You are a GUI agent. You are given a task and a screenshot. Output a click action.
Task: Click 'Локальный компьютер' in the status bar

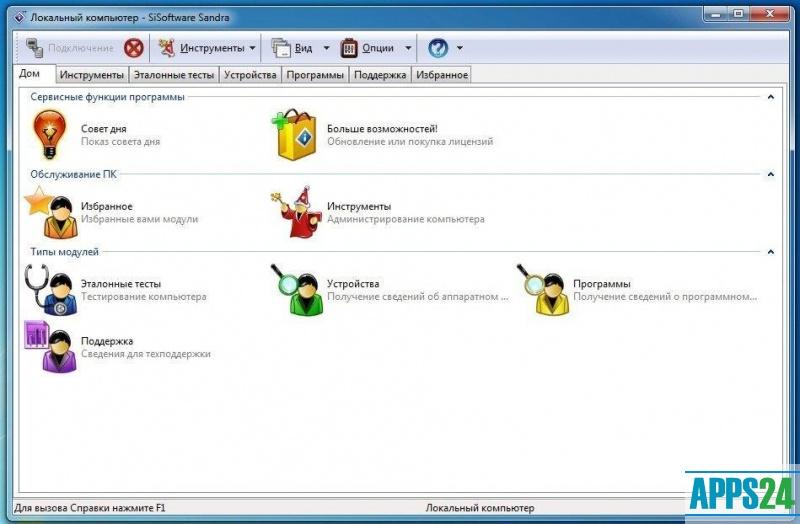pos(480,508)
